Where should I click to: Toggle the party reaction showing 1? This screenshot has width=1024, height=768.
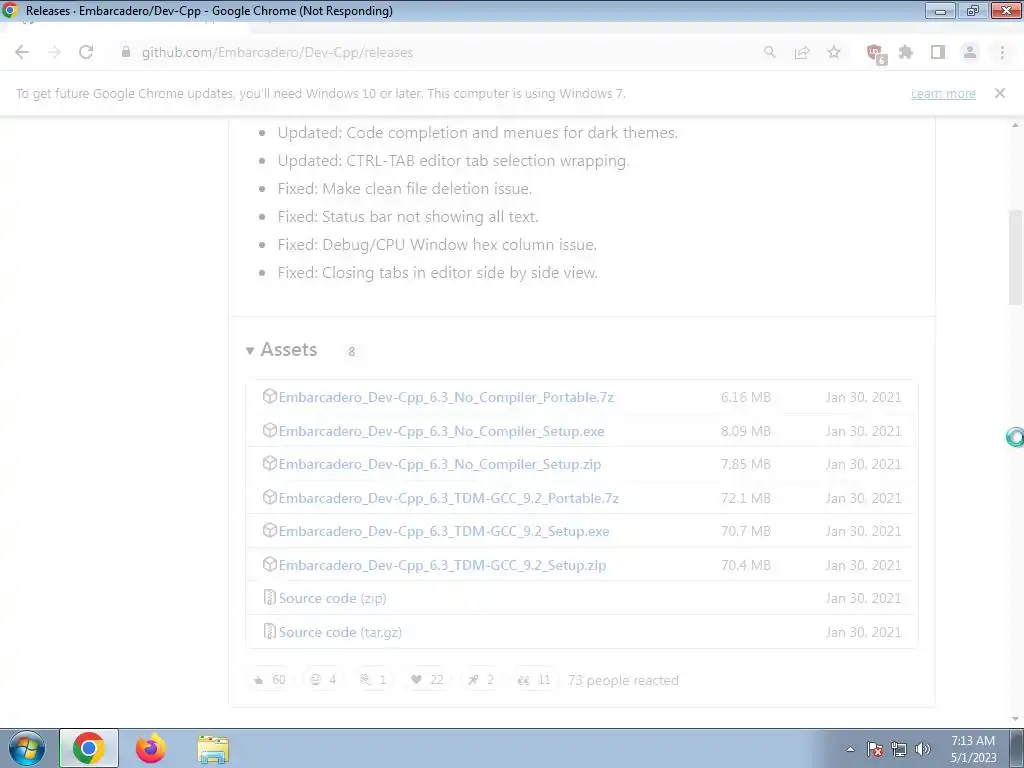coord(373,680)
